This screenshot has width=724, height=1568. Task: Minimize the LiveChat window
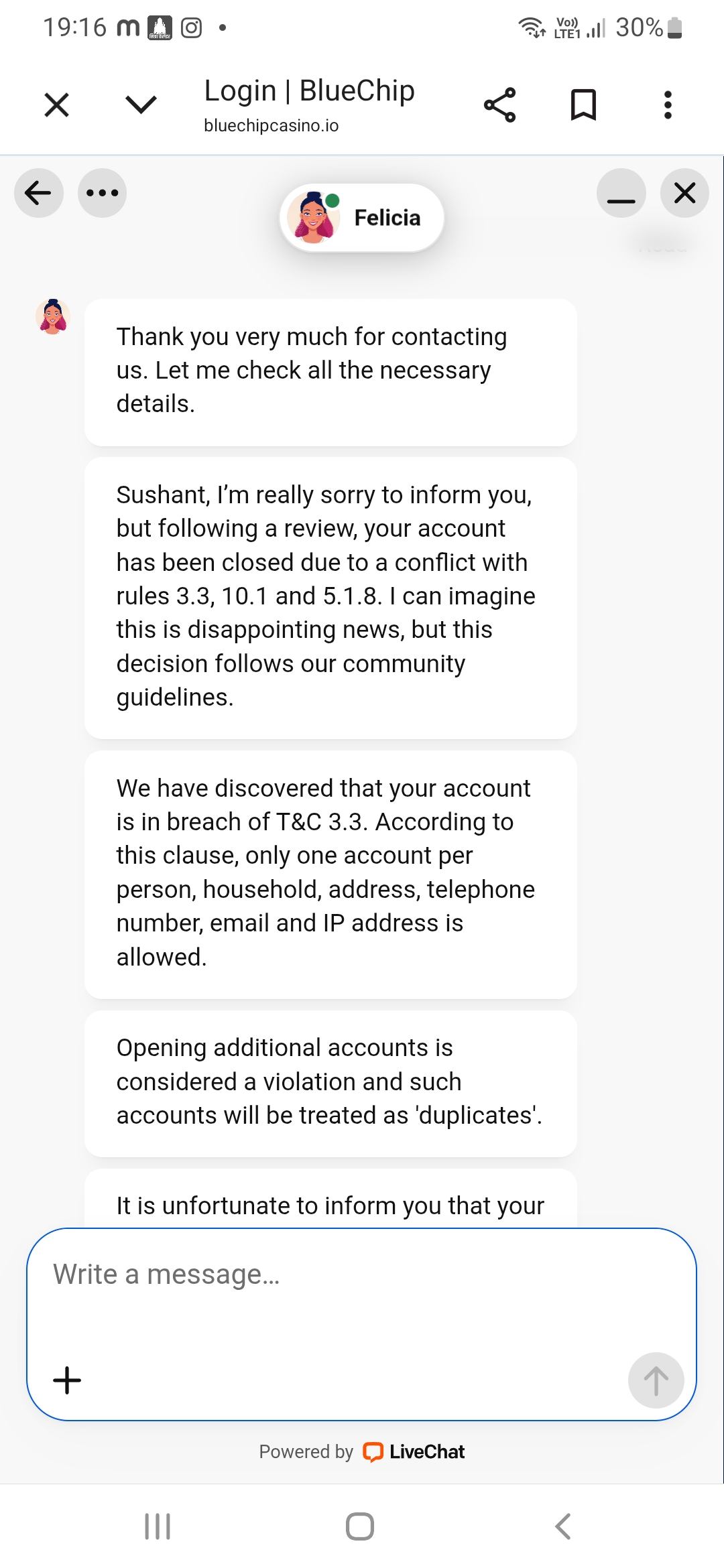(621, 193)
